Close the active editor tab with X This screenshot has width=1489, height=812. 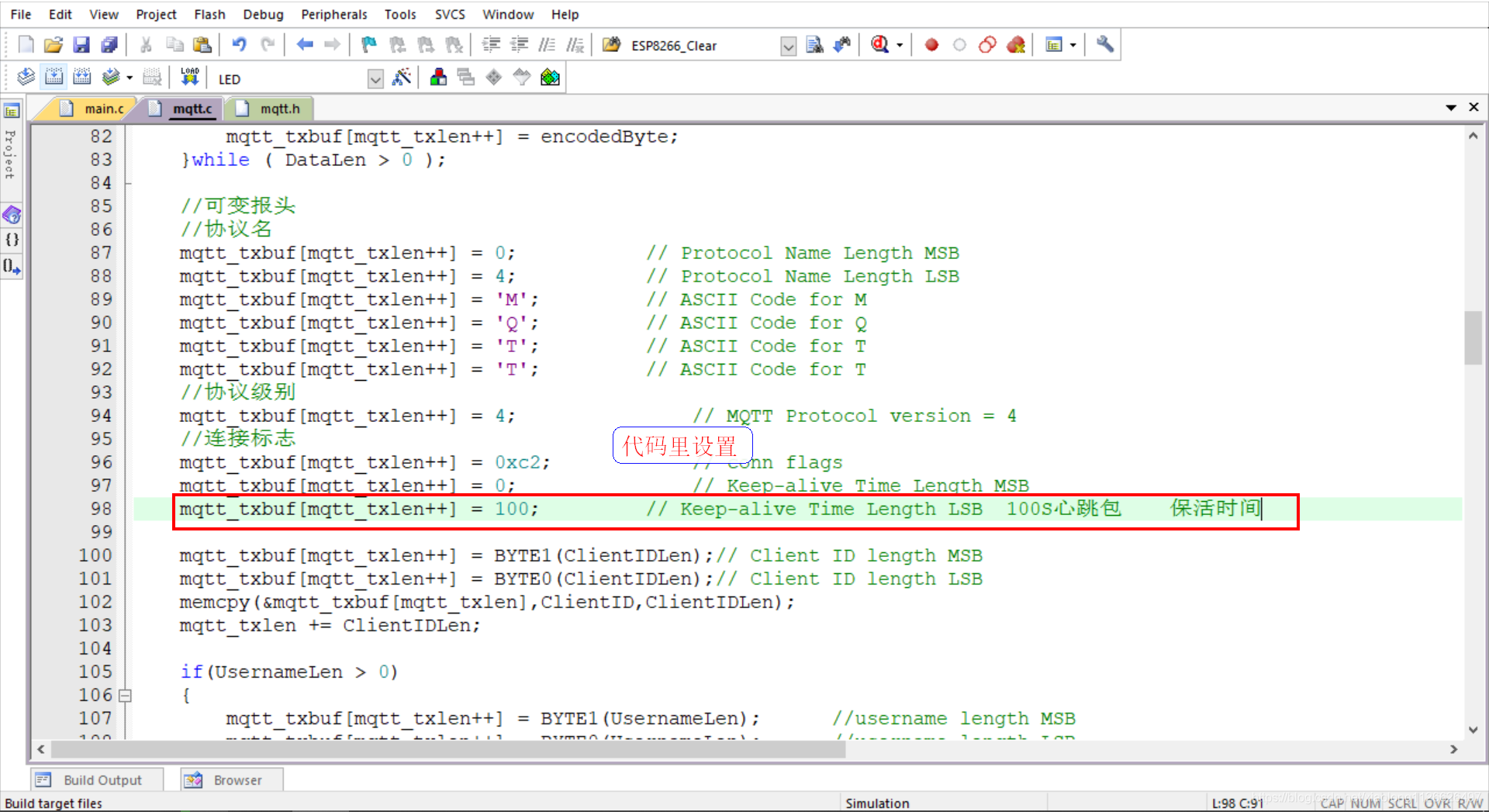click(1473, 107)
